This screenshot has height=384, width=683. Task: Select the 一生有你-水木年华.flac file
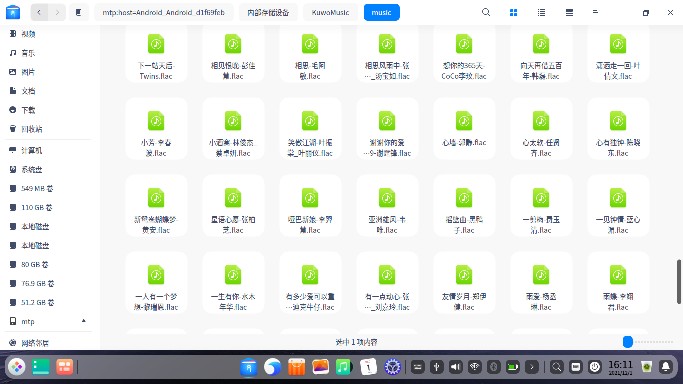pyautogui.click(x=233, y=283)
